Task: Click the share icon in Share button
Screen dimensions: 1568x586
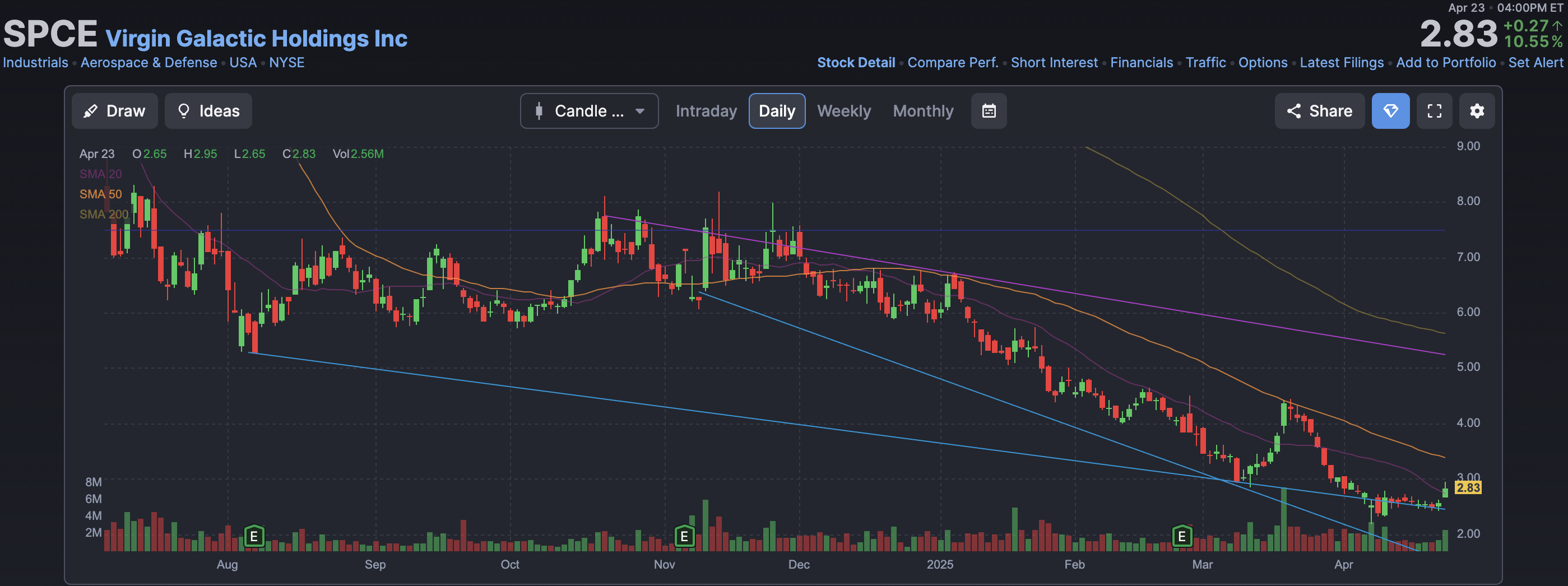Action: tap(1293, 111)
